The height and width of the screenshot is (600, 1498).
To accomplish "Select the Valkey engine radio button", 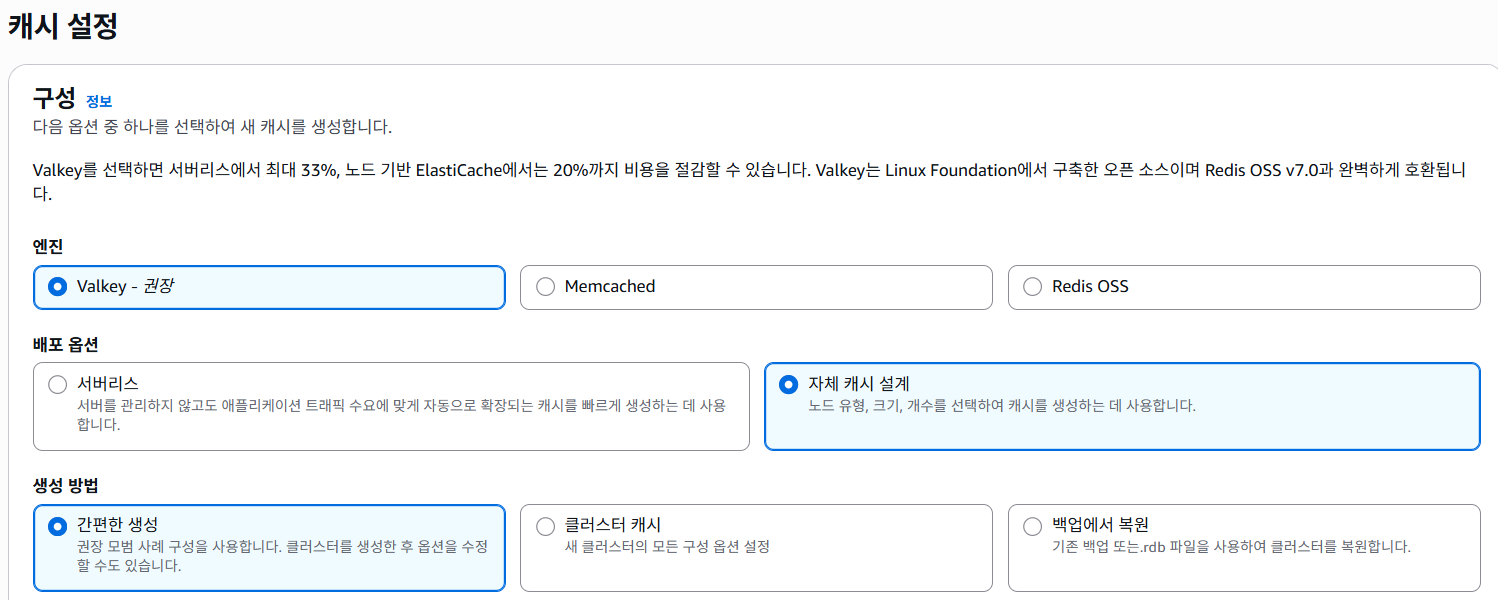I will tap(58, 287).
